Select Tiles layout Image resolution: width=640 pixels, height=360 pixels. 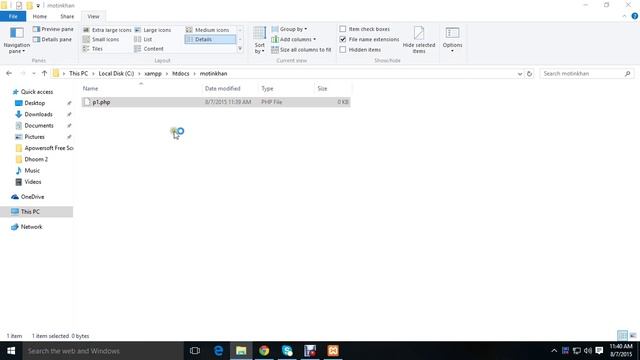pyautogui.click(x=93, y=49)
